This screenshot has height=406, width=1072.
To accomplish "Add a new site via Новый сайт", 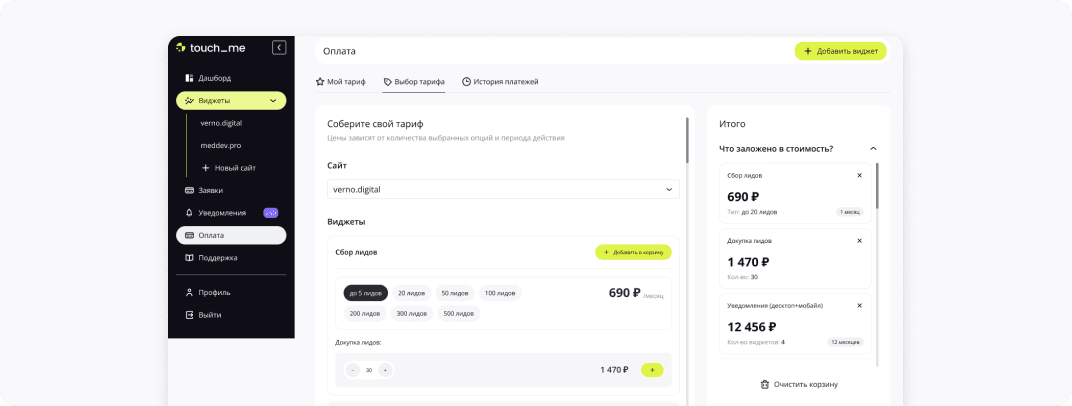I will [x=229, y=167].
